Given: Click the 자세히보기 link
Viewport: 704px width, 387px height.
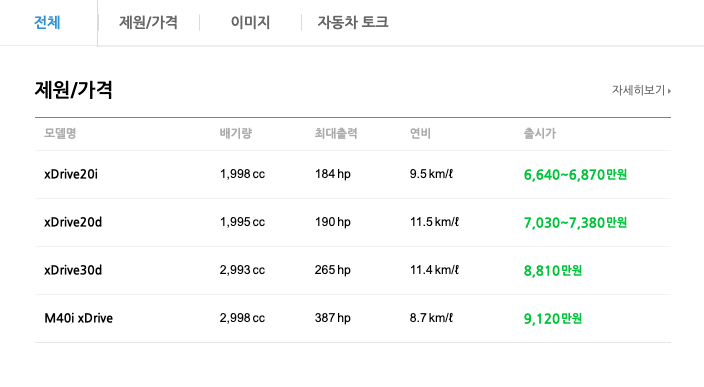Looking at the screenshot, I should click(x=641, y=90).
